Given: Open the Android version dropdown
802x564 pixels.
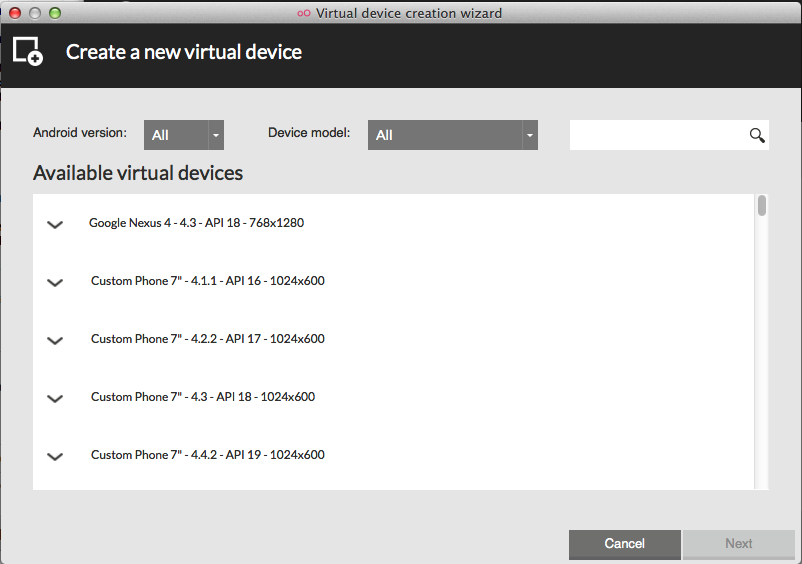Looking at the screenshot, I should (x=184, y=135).
